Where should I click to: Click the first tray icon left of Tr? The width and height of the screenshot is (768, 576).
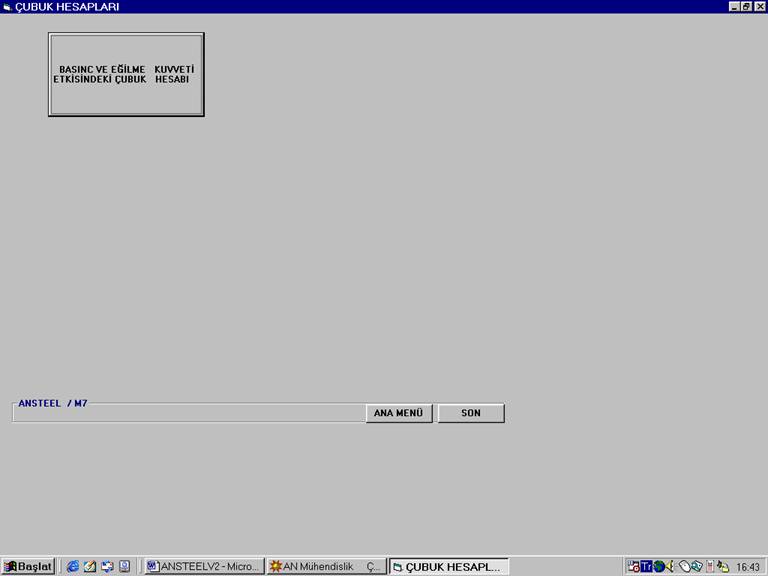tap(634, 567)
